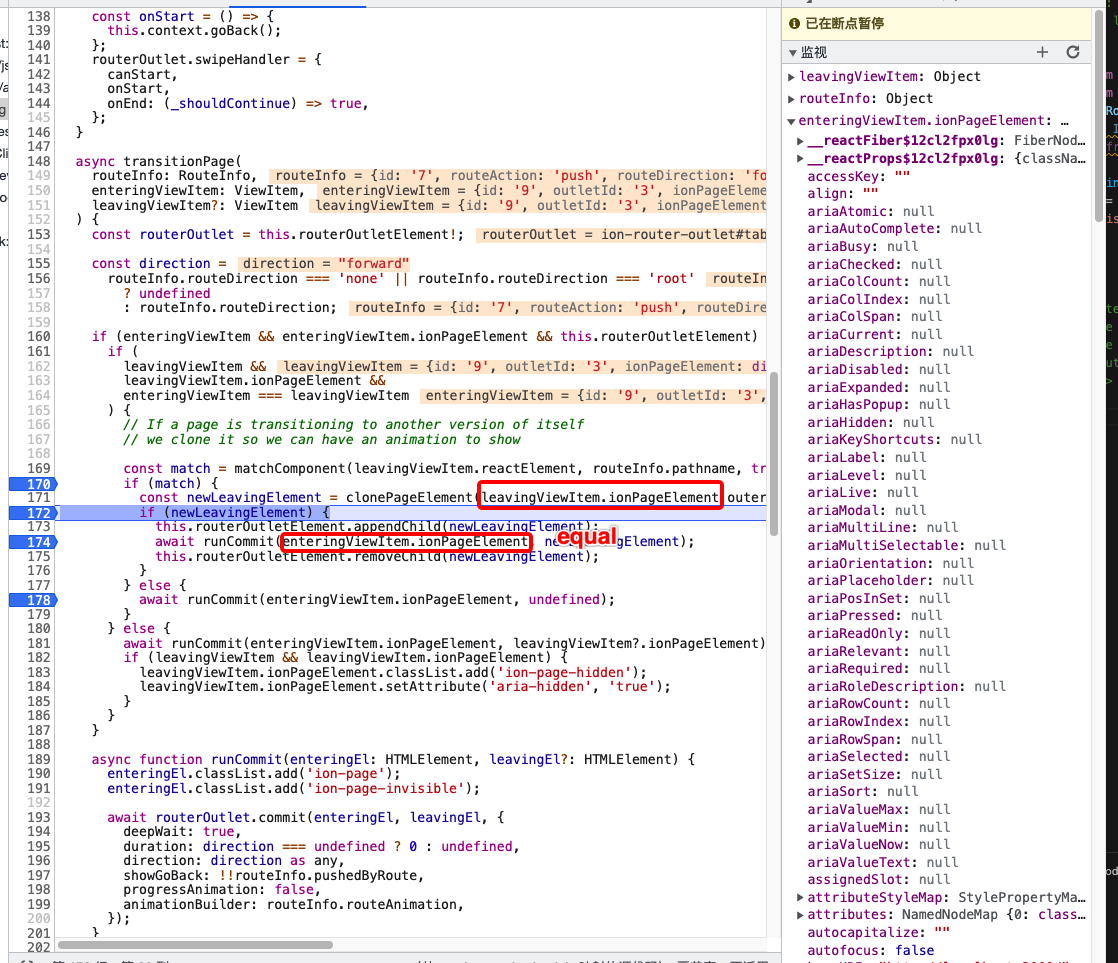Click the ariaValueText: null property
The width and height of the screenshot is (1118, 963).
tap(882, 862)
